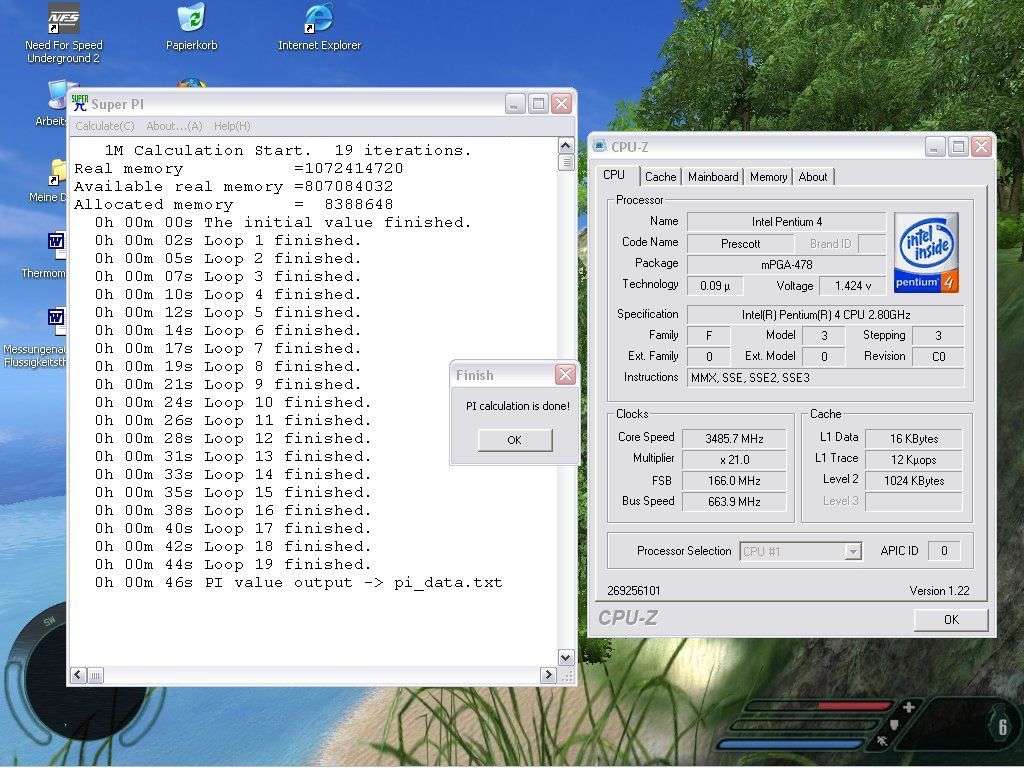Click the 'PI value output -> pi_data.txt' line
Screen dimensions: 1024x768
[x=298, y=583]
